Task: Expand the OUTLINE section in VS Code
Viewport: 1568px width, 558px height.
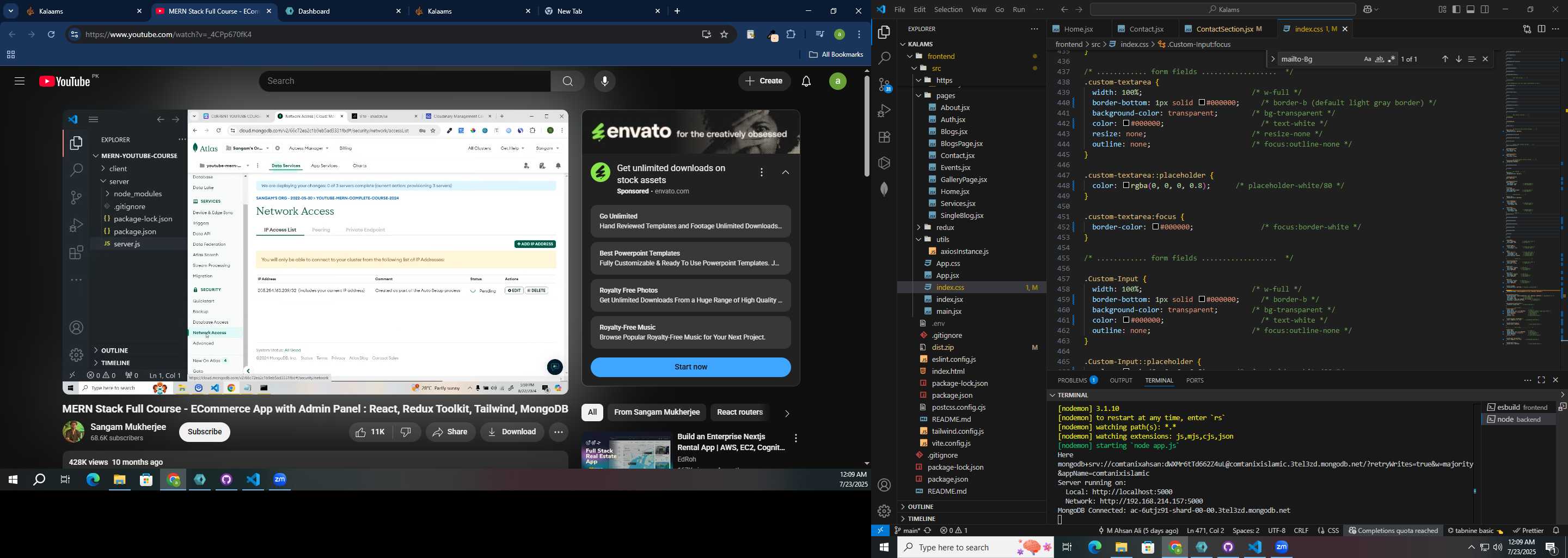Action: click(x=920, y=506)
